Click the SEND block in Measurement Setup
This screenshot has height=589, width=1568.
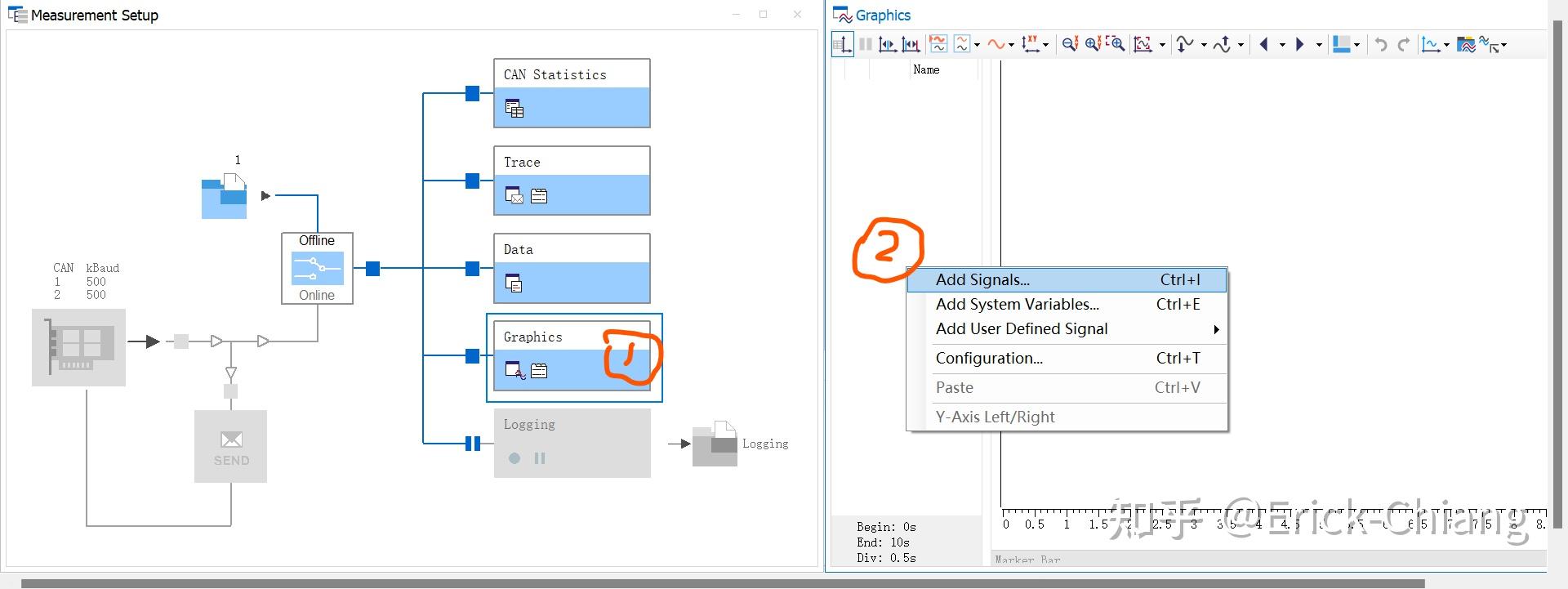230,446
